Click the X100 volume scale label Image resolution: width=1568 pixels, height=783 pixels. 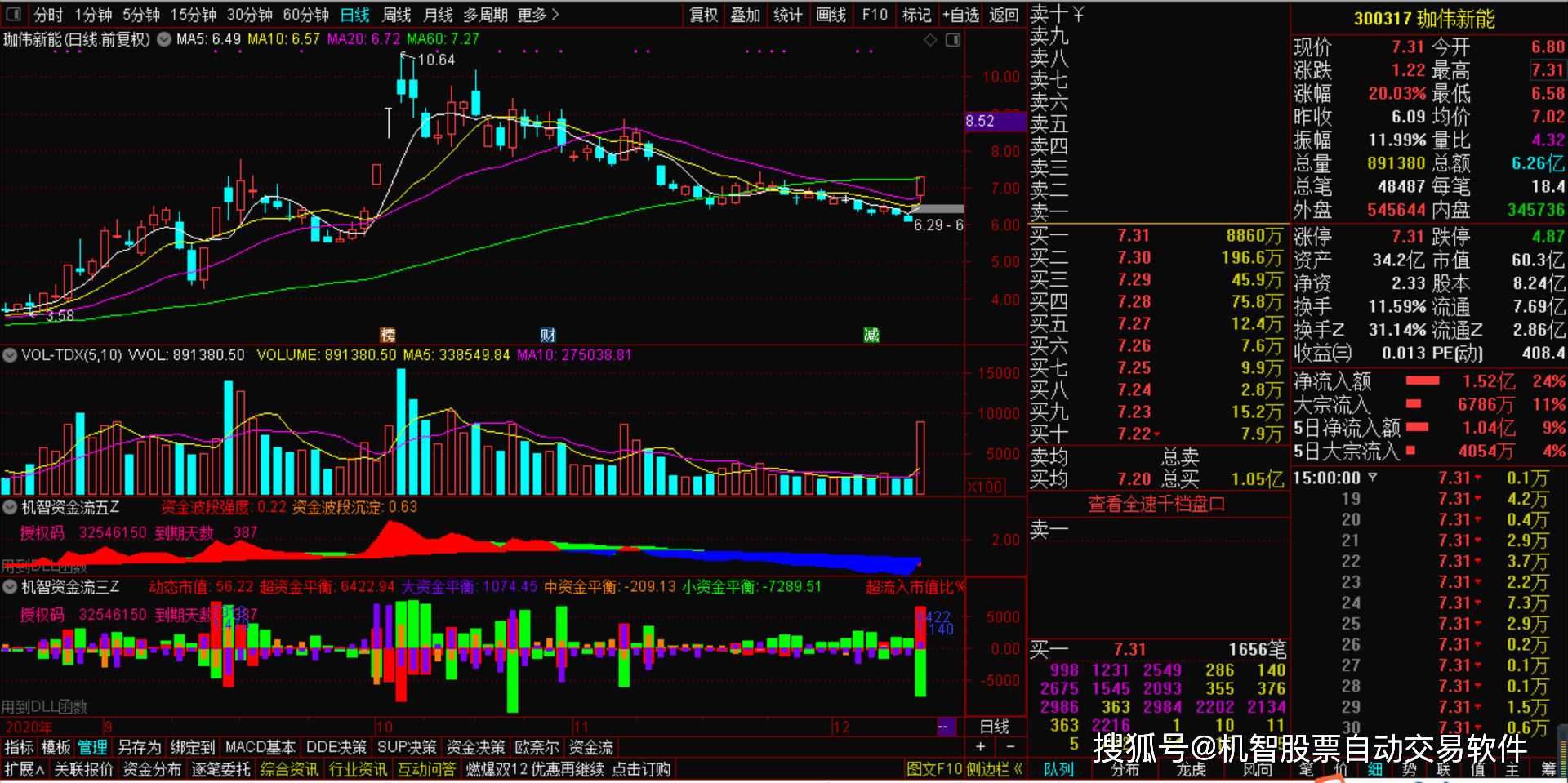coord(985,487)
